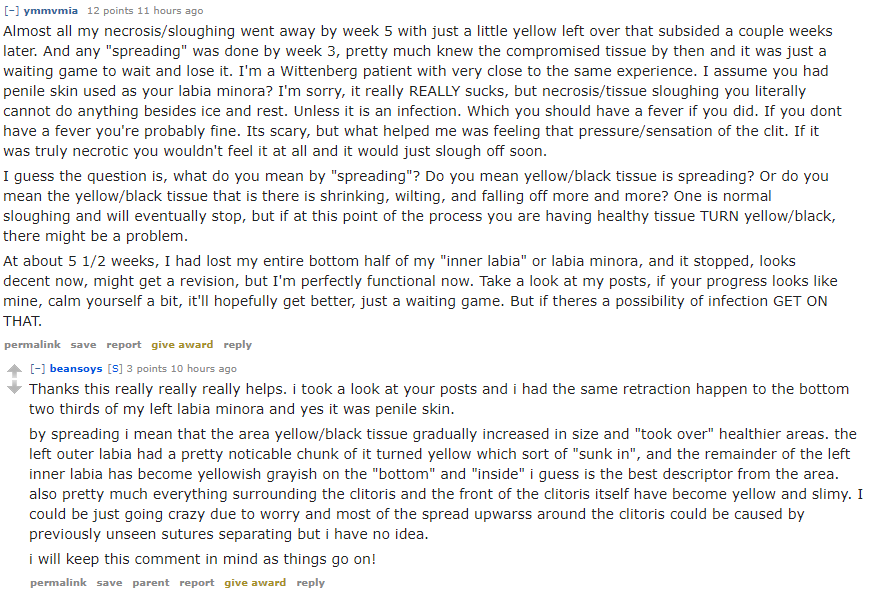Open permalink of ymmvmia's comment

32,345
